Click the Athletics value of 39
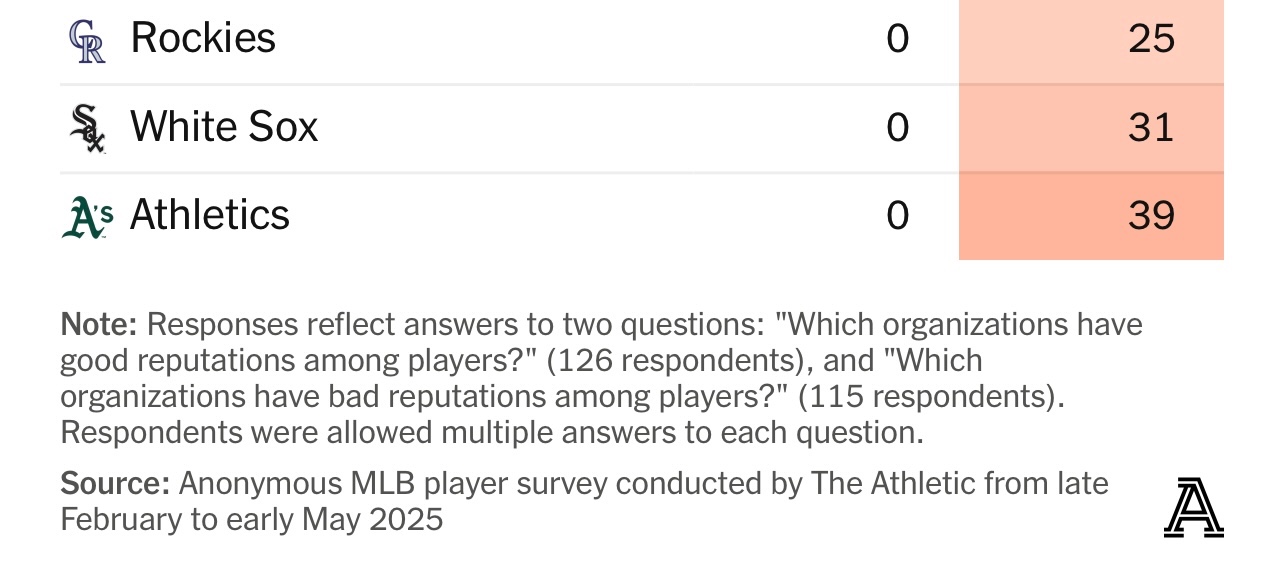 pos(1150,215)
